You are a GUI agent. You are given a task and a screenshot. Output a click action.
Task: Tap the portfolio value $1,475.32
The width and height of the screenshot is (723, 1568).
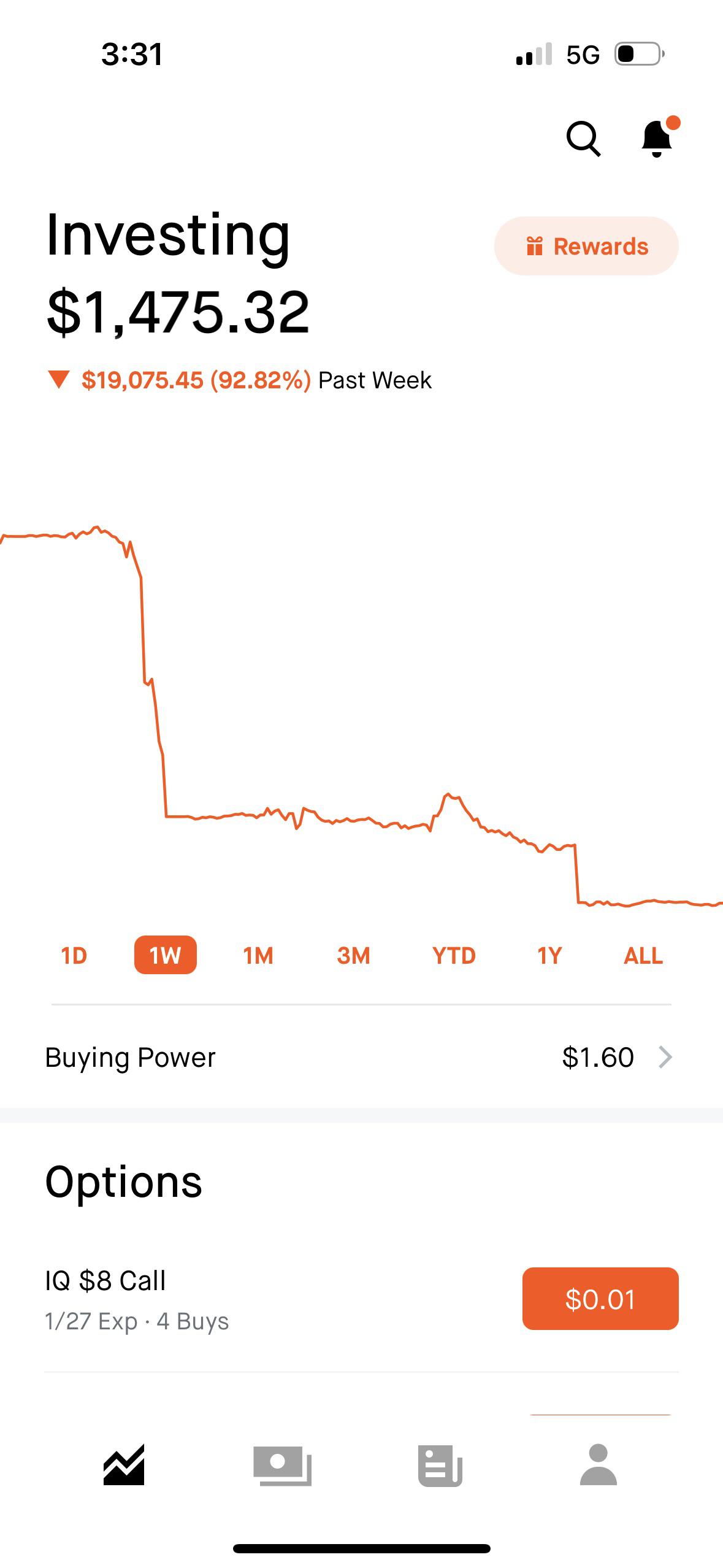pyautogui.click(x=178, y=313)
